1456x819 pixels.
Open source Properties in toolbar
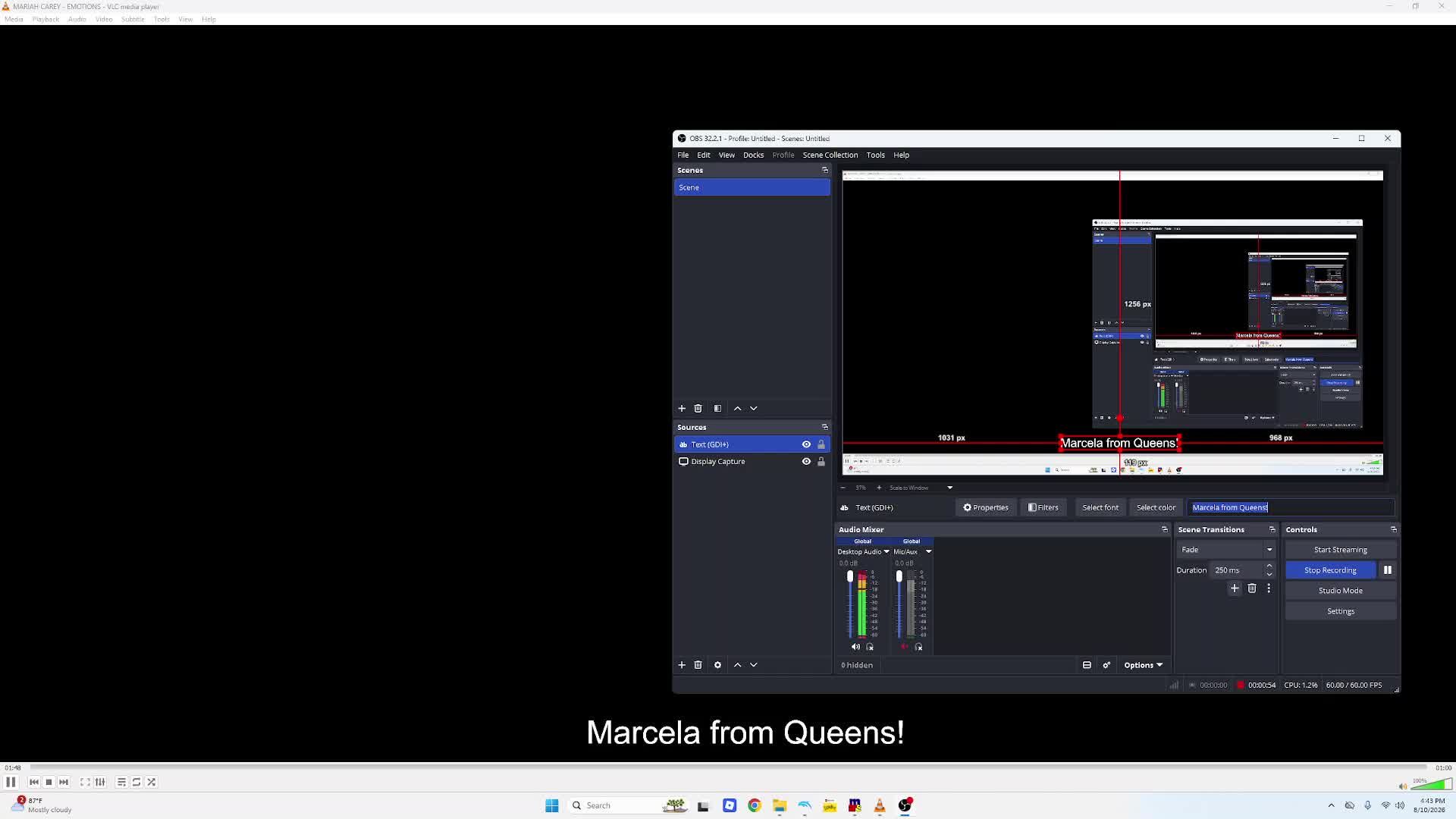[986, 507]
